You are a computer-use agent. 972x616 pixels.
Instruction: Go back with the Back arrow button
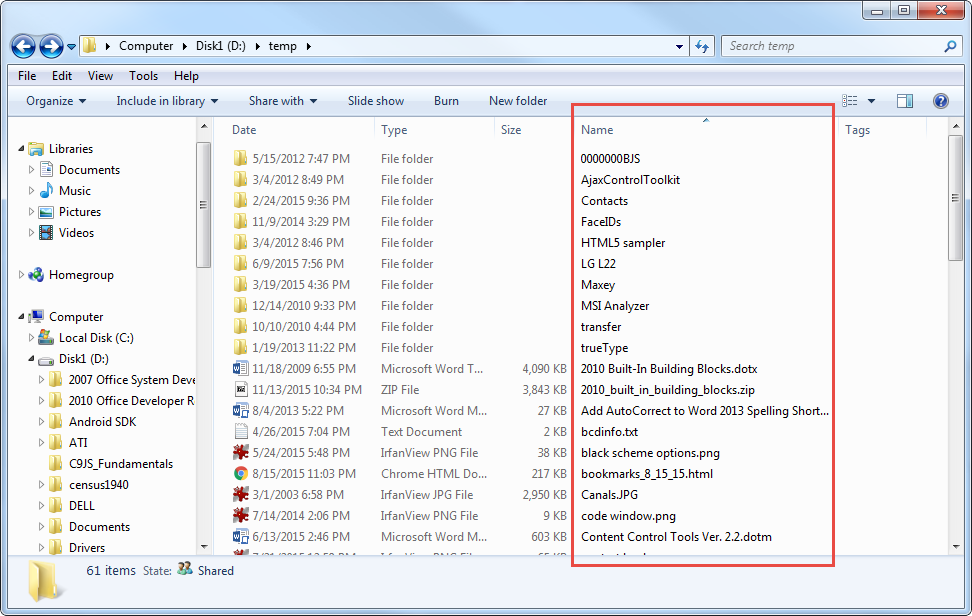coord(24,46)
